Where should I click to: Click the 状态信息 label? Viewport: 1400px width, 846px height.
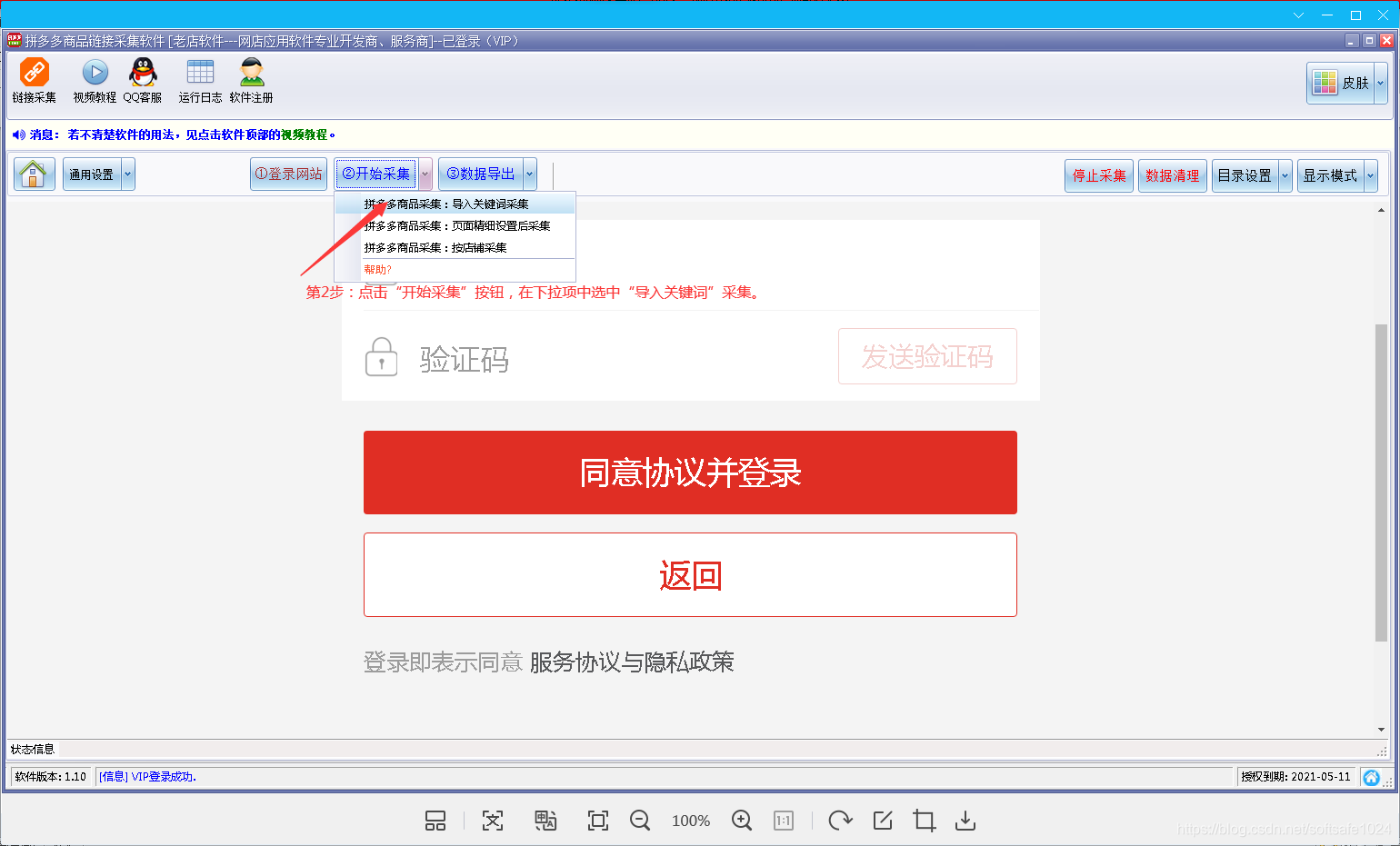tap(33, 750)
